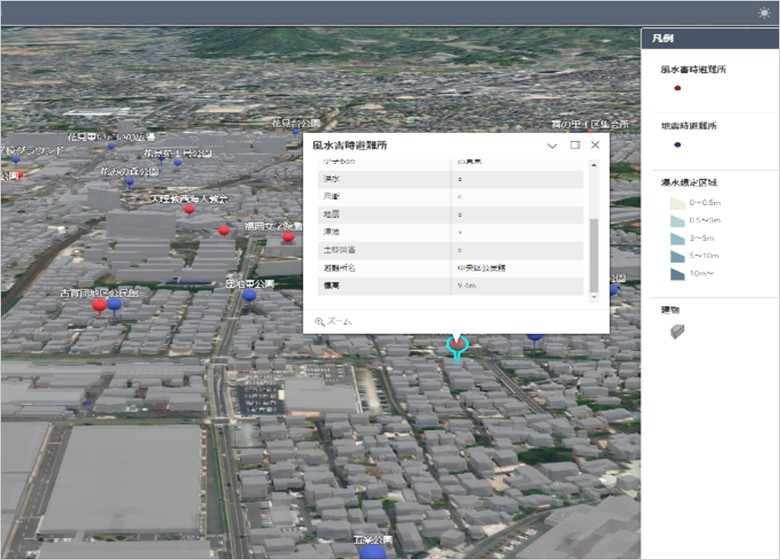Click the 古賀団地区公民館 map label

click(x=99, y=293)
